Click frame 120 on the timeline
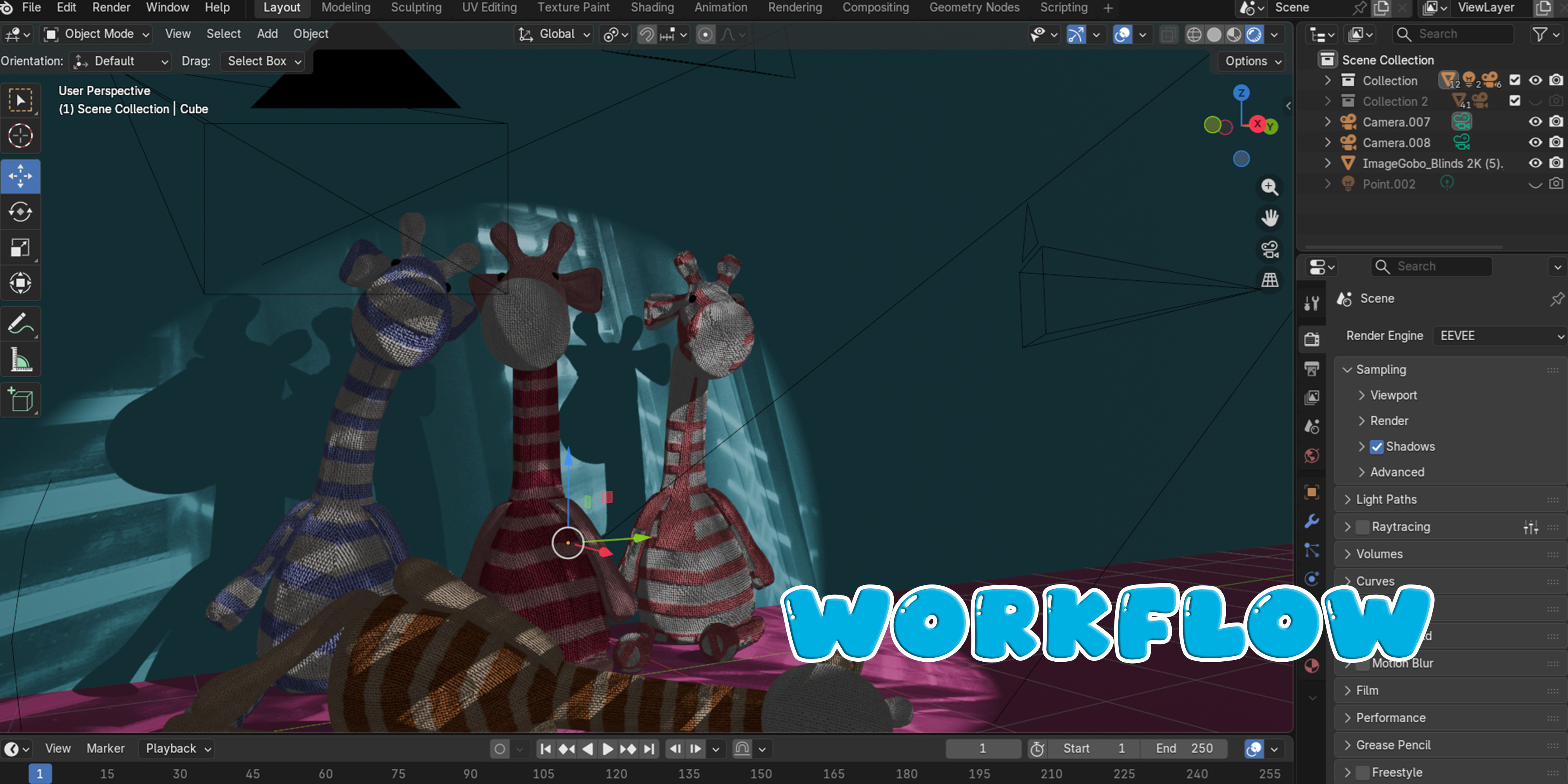Viewport: 1568px width, 784px height. click(x=616, y=774)
